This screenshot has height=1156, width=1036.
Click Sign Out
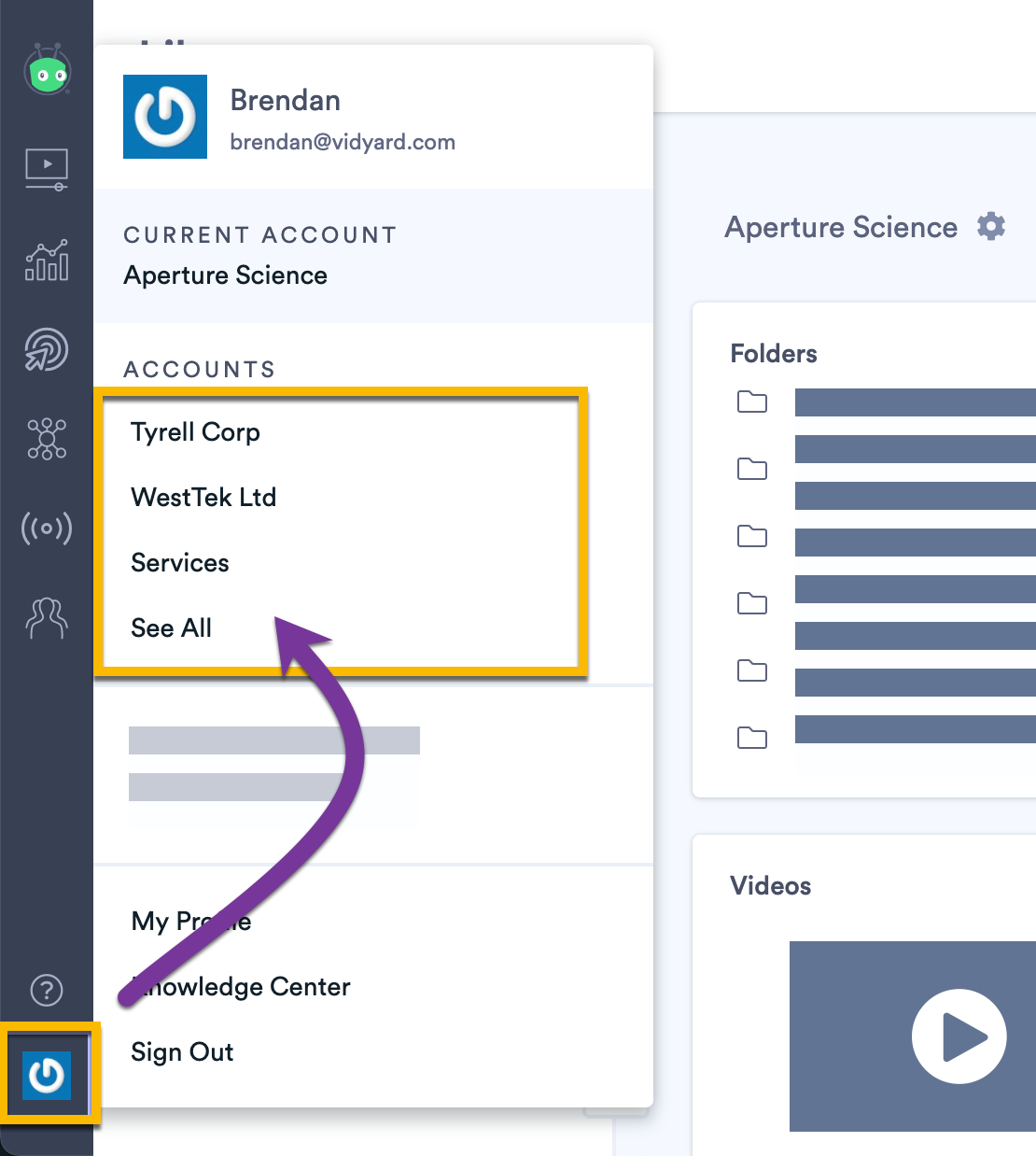click(x=182, y=1052)
